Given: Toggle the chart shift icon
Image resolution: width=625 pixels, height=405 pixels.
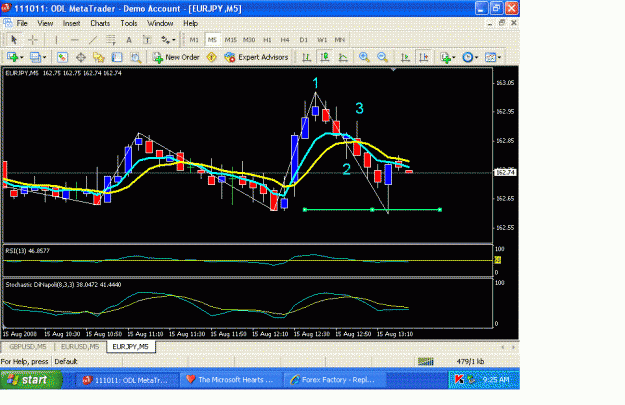Looking at the screenshot, I should (x=424, y=57).
